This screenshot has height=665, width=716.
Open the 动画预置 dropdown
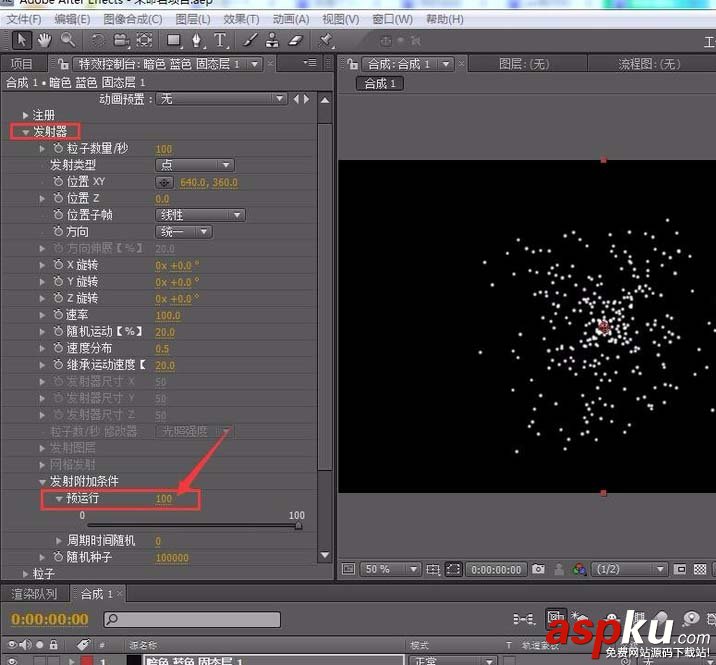221,99
